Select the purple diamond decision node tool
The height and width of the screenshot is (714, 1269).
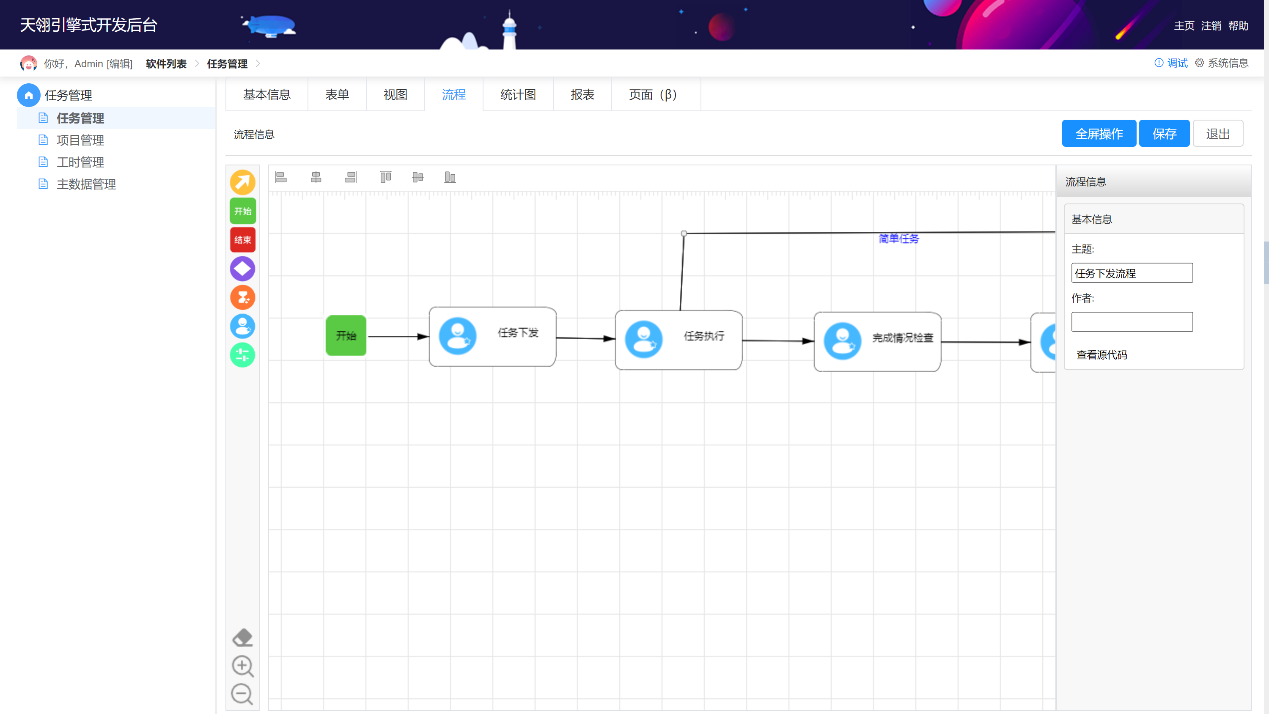click(x=243, y=268)
